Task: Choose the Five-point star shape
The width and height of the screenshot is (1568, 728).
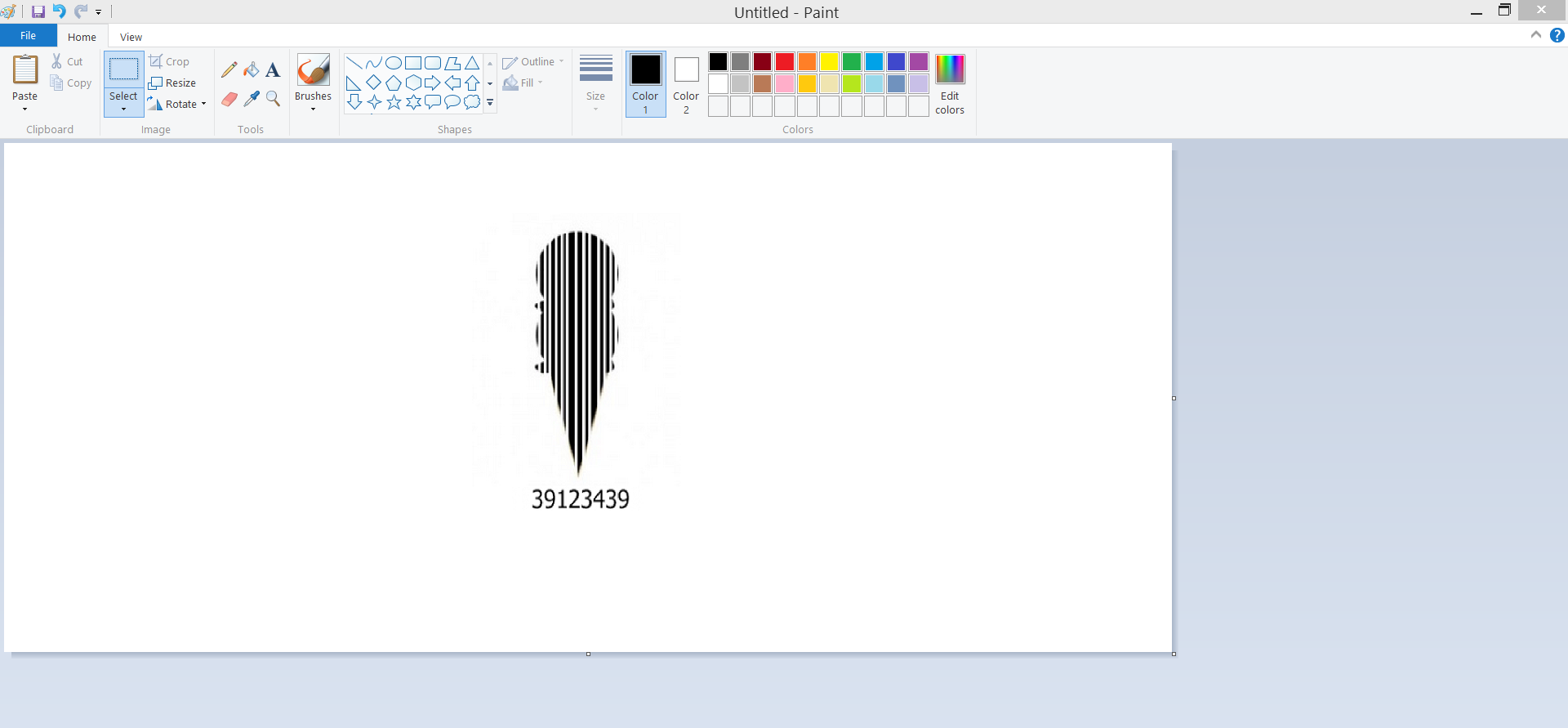Action: pyautogui.click(x=394, y=102)
